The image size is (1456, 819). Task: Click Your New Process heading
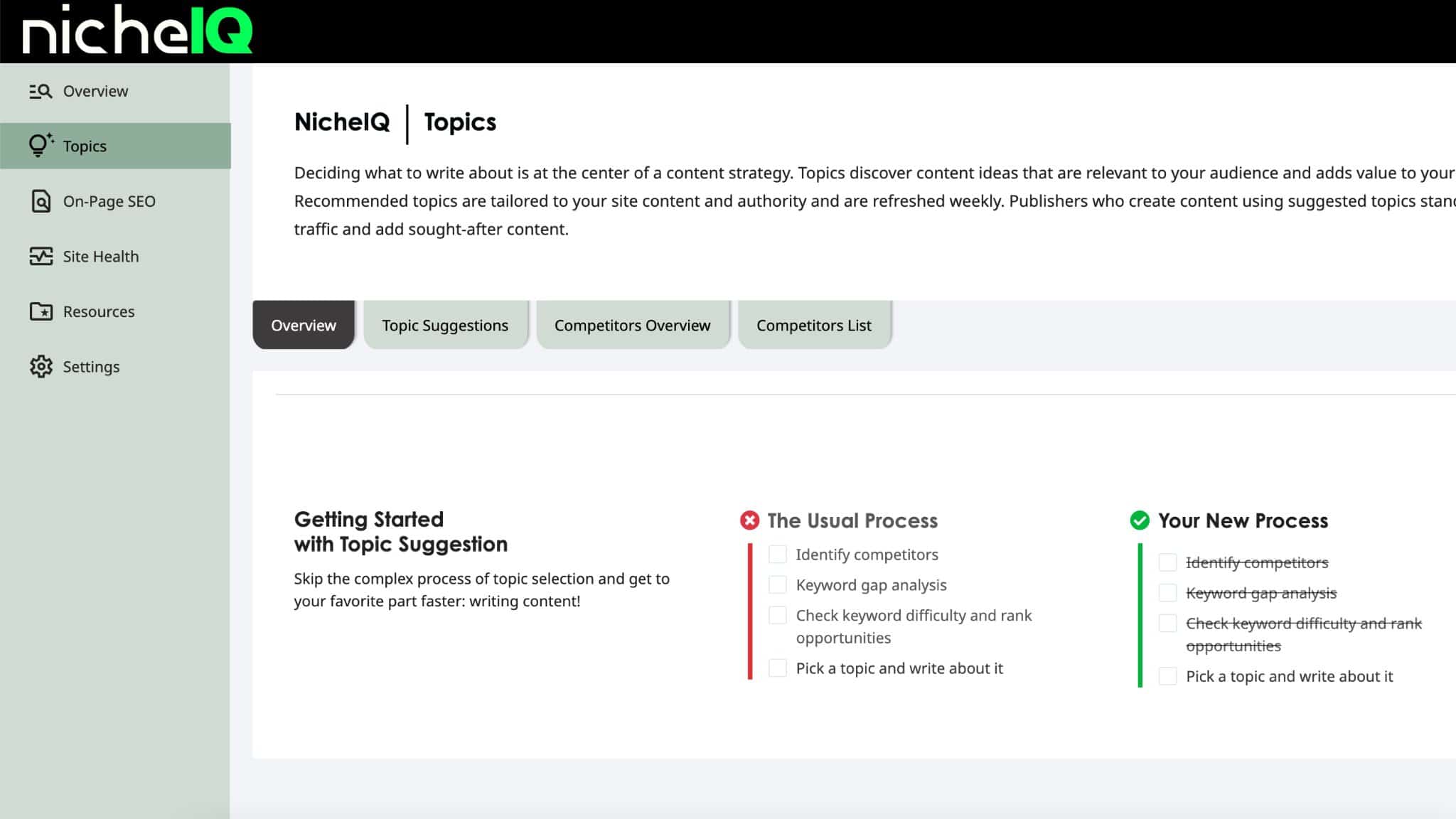tap(1243, 520)
